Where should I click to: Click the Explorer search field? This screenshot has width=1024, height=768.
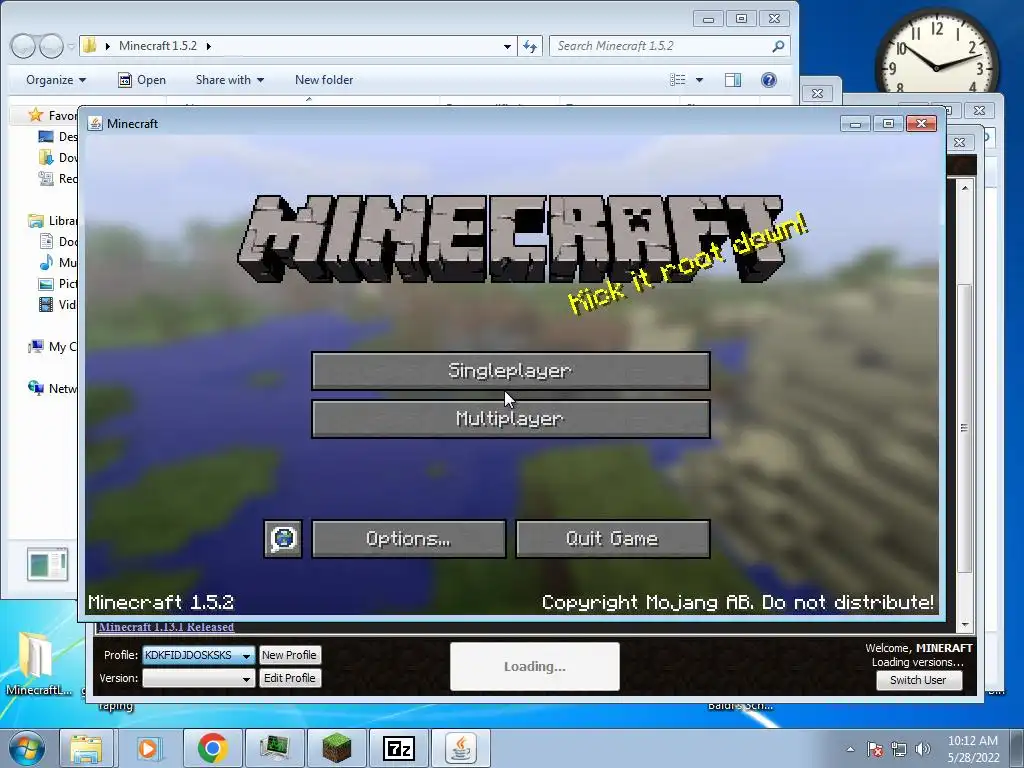pyautogui.click(x=661, y=46)
